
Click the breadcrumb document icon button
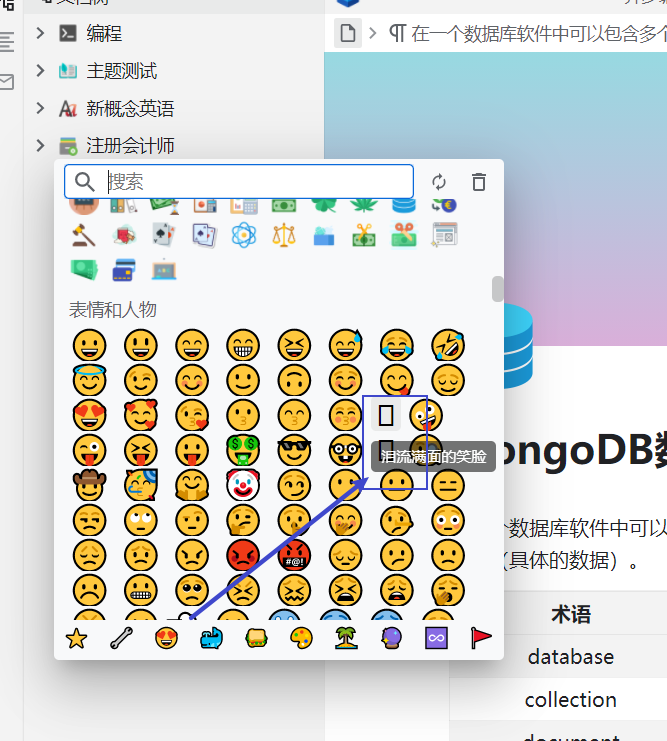[348, 33]
